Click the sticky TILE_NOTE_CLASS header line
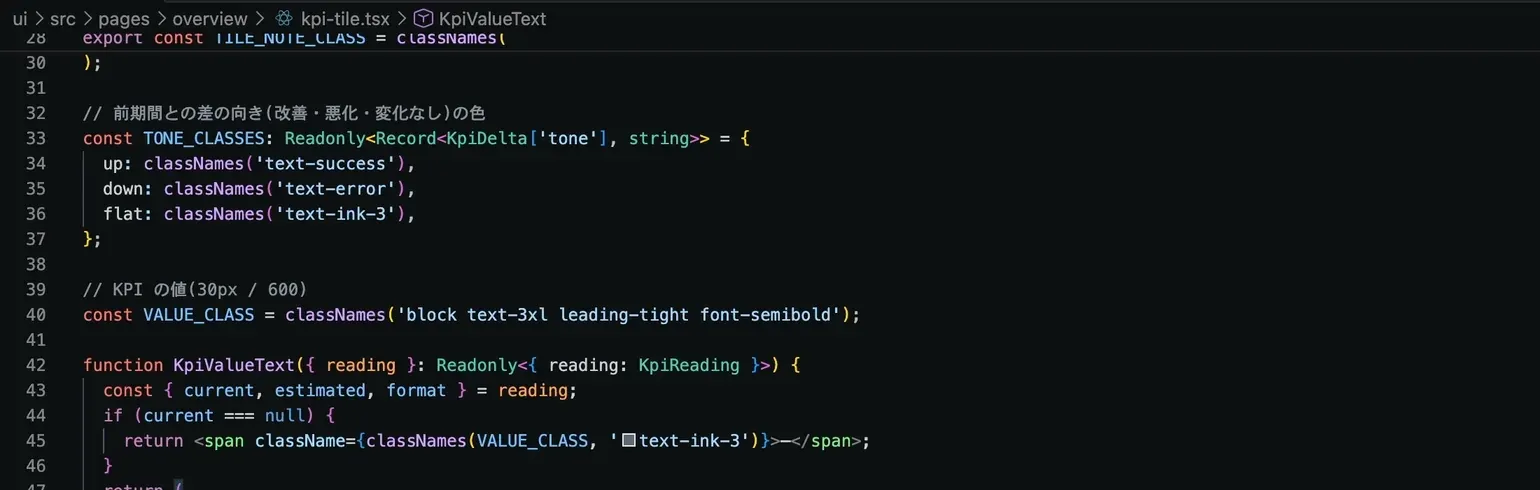This screenshot has height=490, width=1540. coord(770,39)
